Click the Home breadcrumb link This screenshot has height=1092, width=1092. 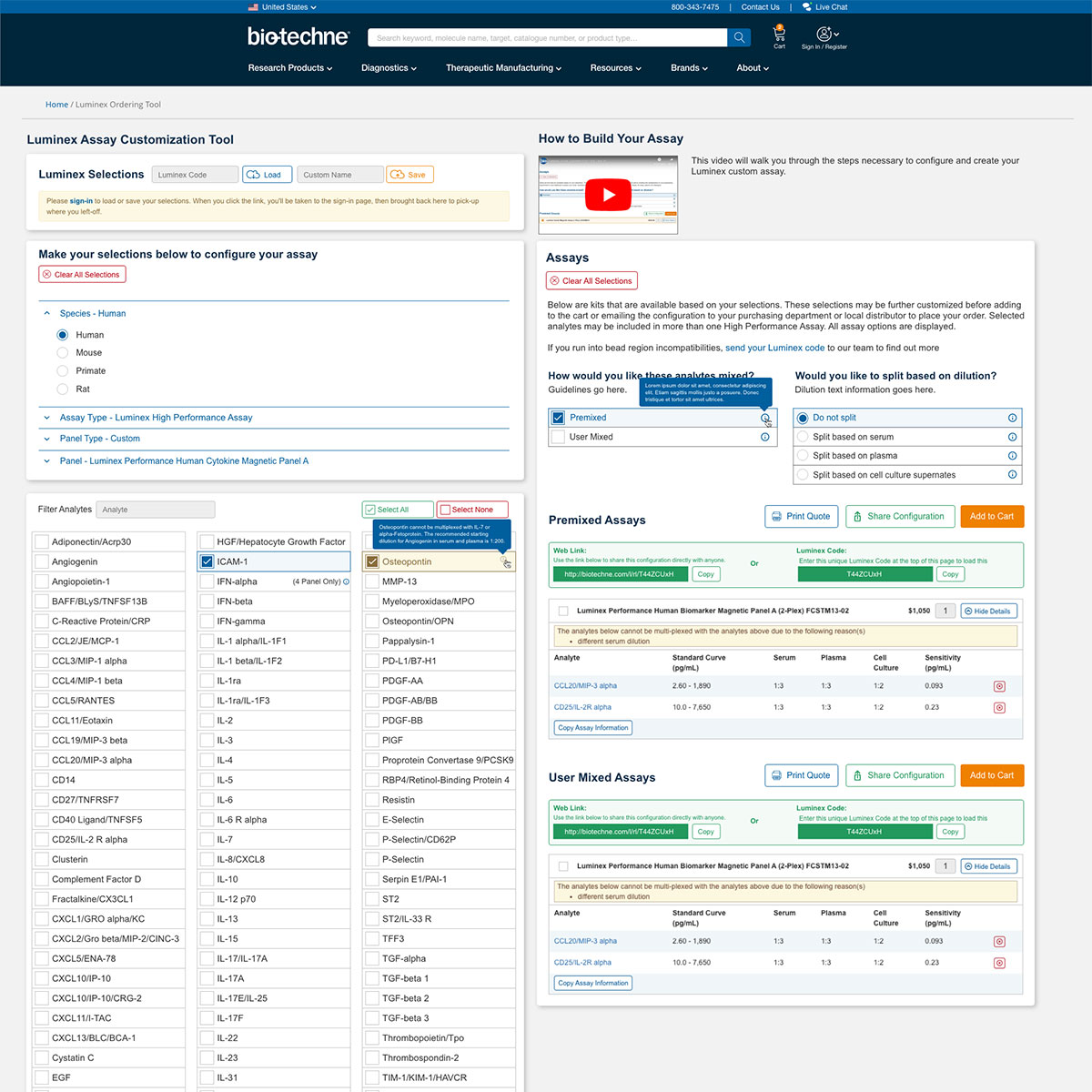click(56, 105)
